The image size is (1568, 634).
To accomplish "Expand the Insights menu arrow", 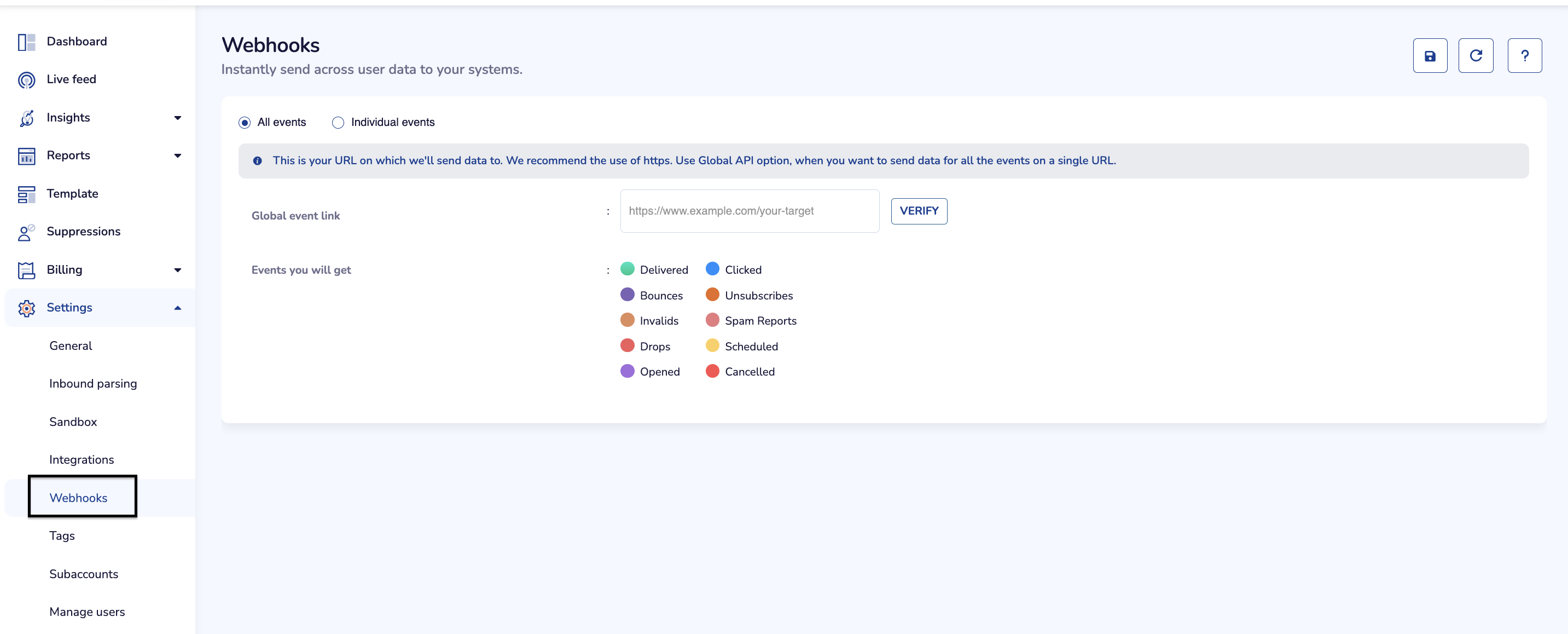I will [177, 118].
